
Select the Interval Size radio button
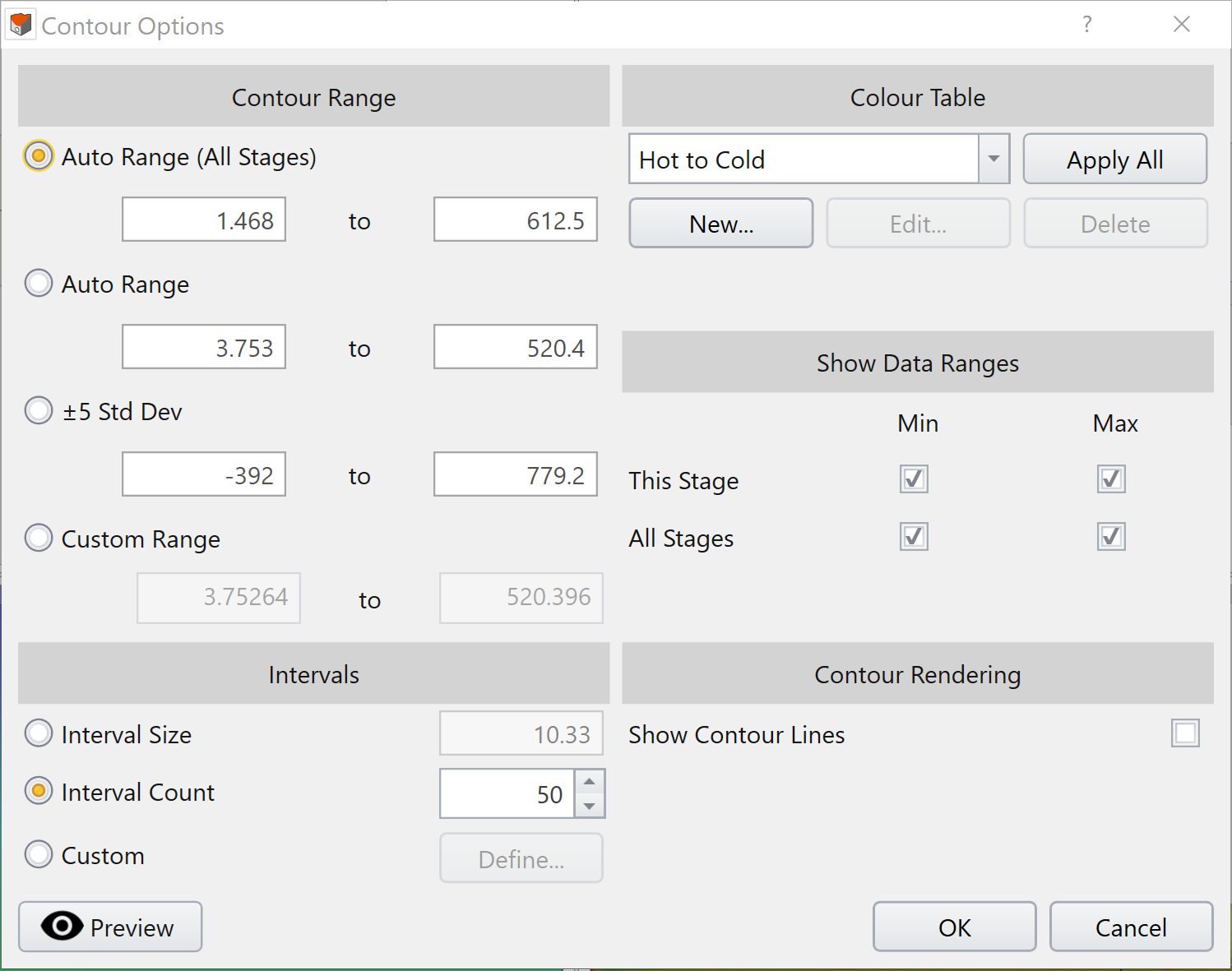tap(39, 733)
